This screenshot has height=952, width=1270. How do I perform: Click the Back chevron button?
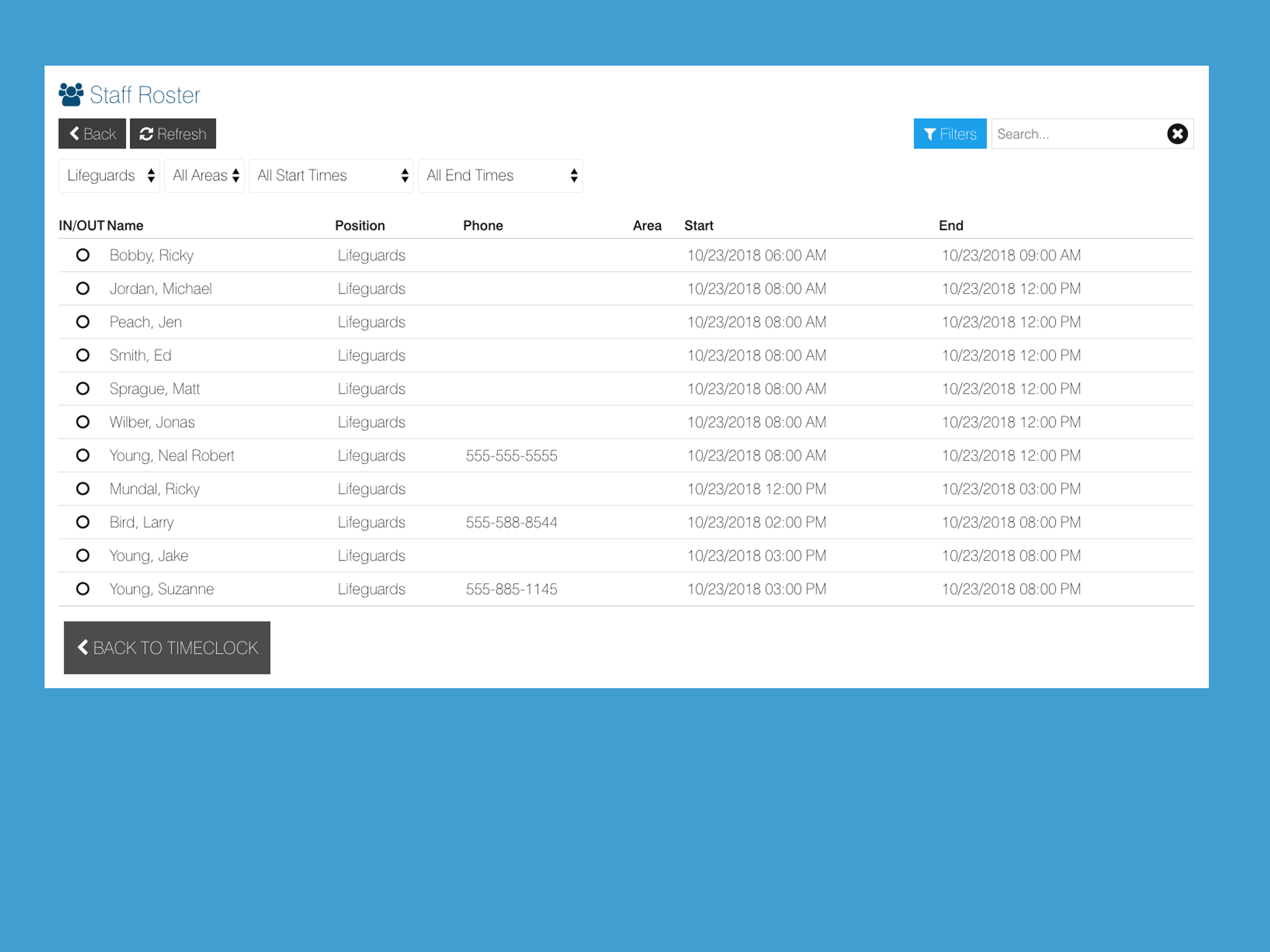(x=92, y=134)
